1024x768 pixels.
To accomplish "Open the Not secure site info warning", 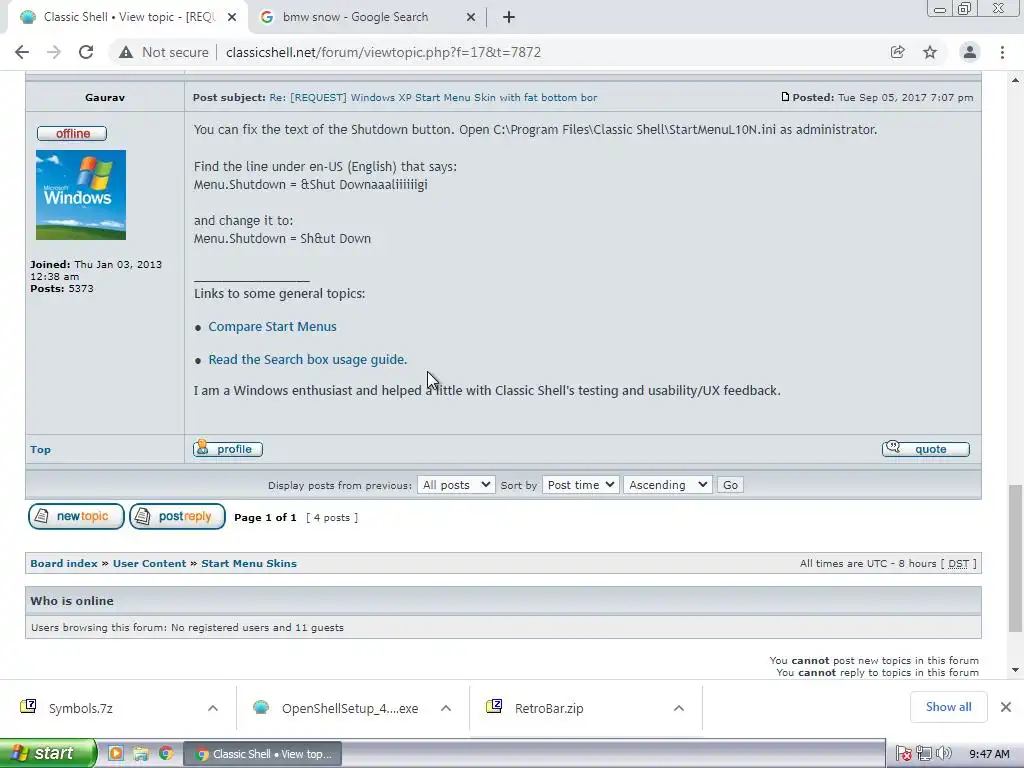I will coord(164,52).
